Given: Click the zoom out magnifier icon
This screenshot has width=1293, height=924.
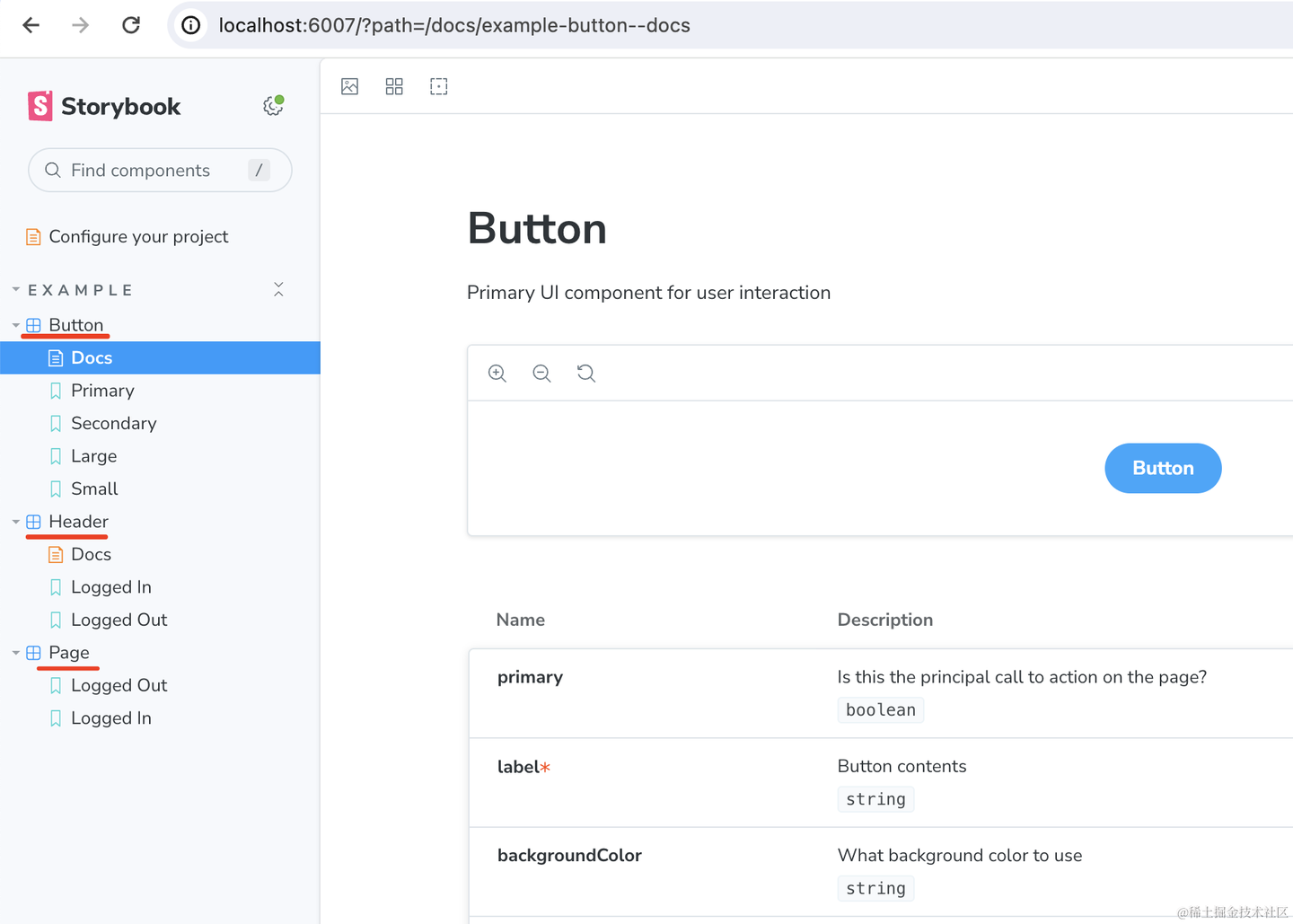Looking at the screenshot, I should [x=541, y=374].
